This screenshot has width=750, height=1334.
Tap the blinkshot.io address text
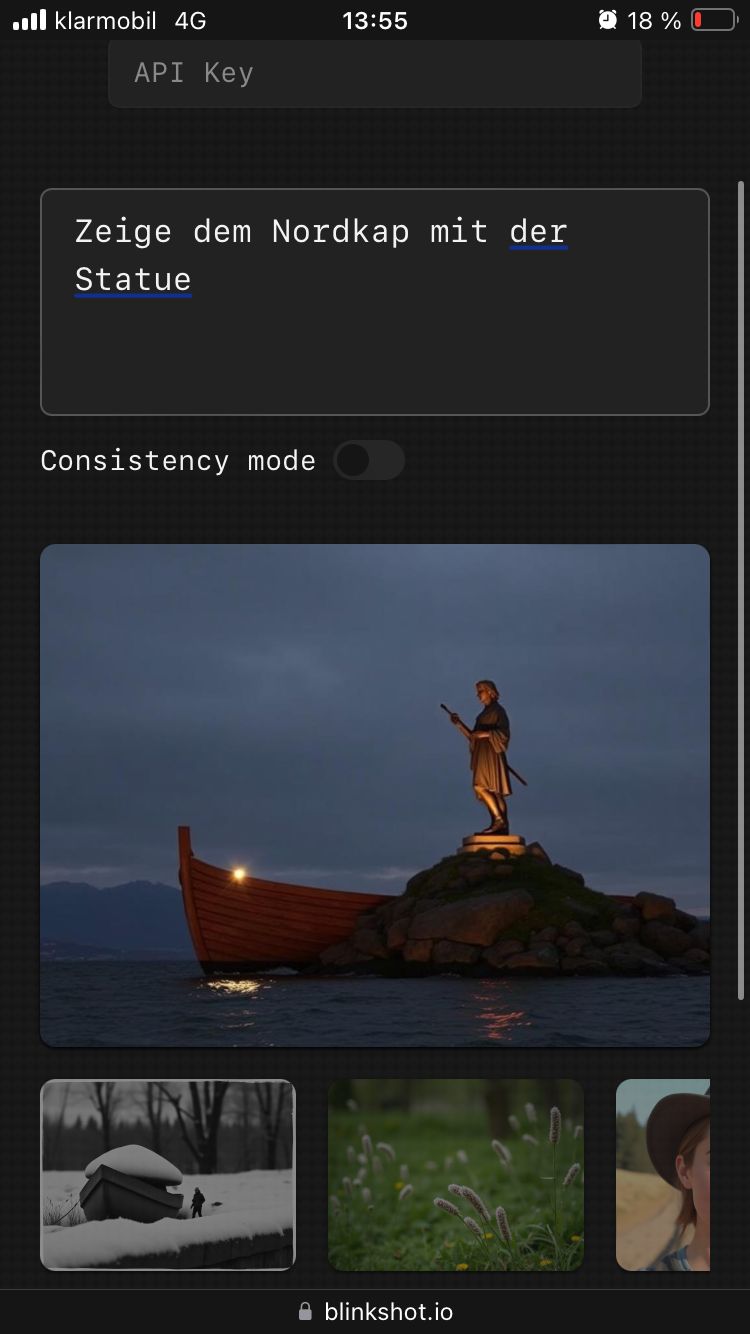pos(389,1312)
